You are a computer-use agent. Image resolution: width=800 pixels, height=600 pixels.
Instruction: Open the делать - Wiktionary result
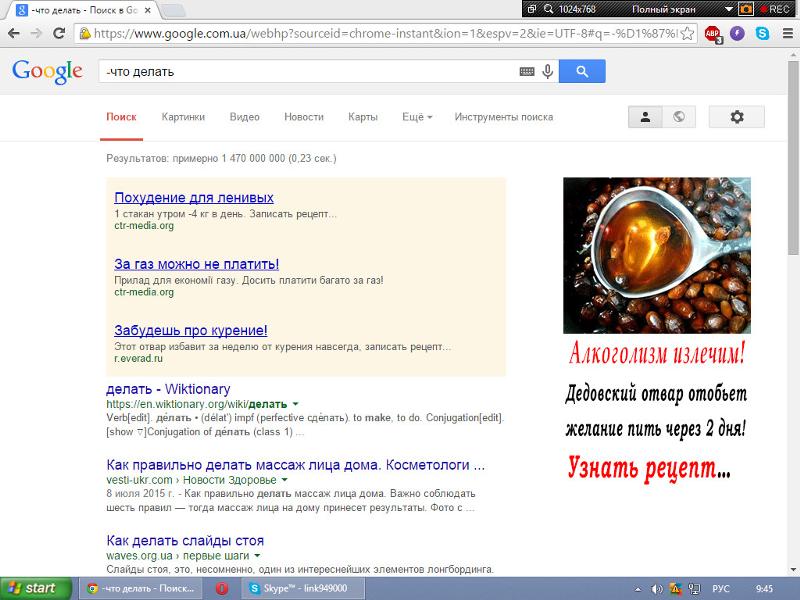(168, 389)
